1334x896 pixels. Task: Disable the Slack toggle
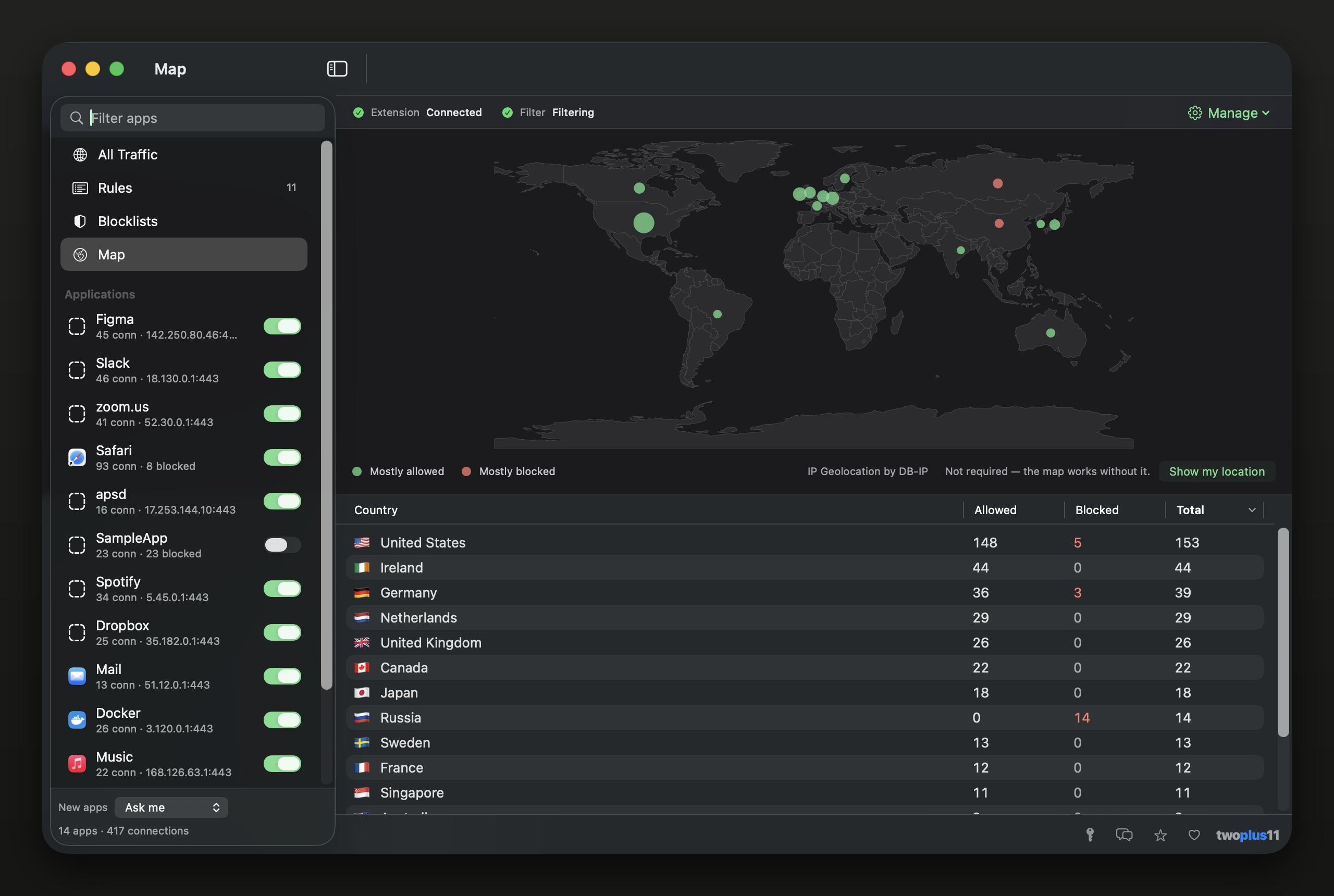(282, 370)
